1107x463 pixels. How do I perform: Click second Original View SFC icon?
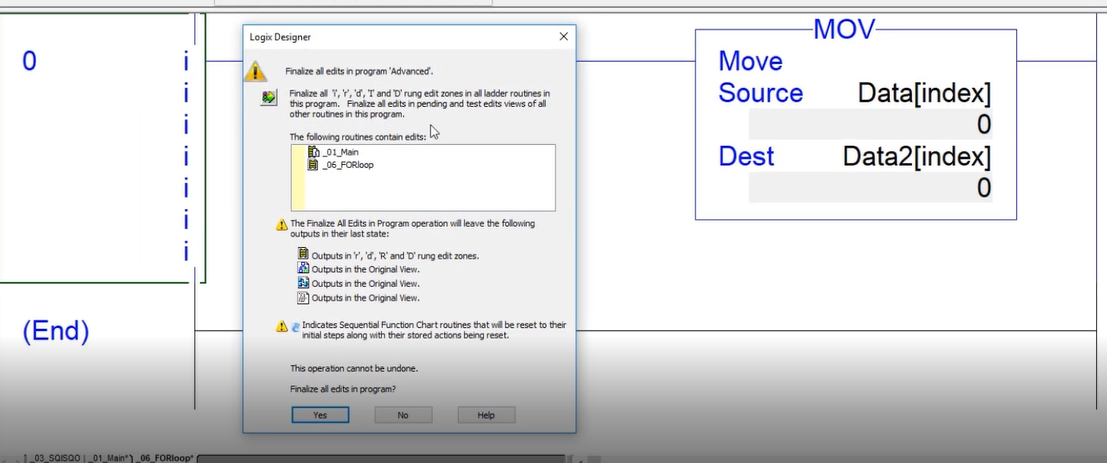pyautogui.click(x=304, y=282)
